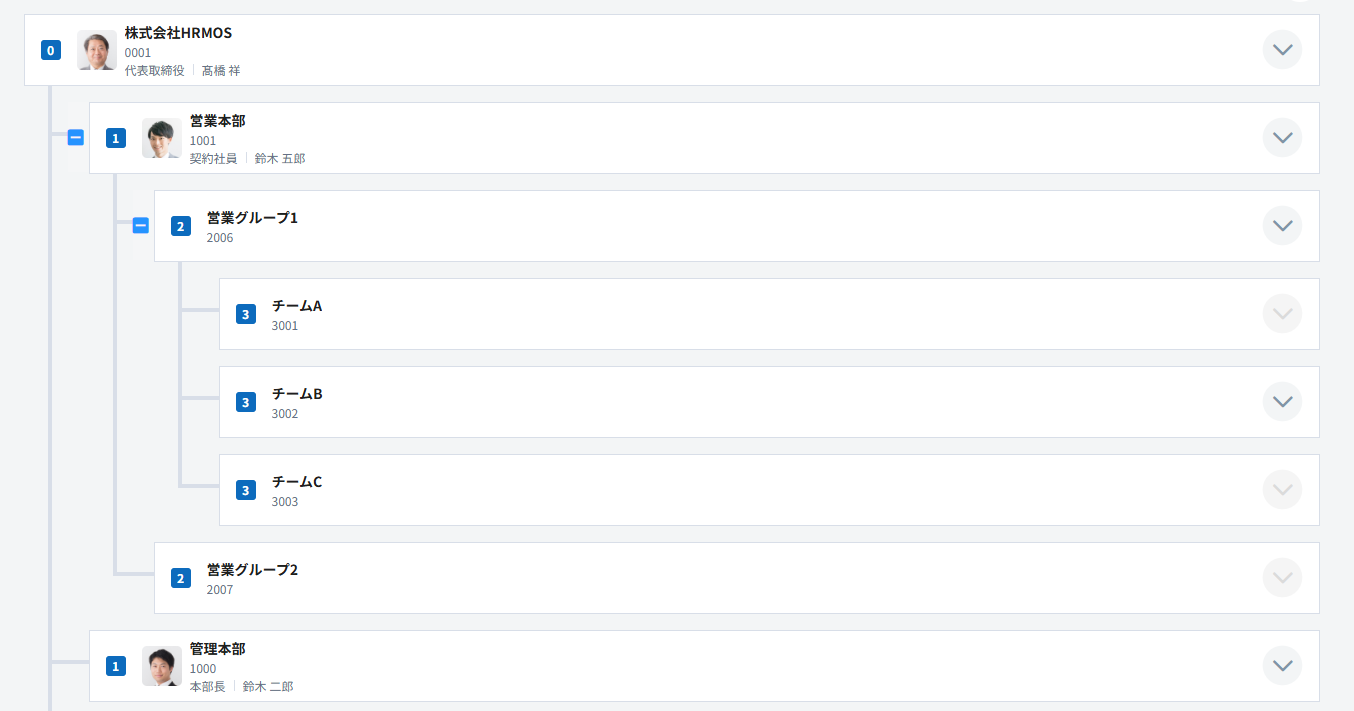Click the level 1 badge beside 営業本部
Image resolution: width=1354 pixels, height=711 pixels.
point(116,138)
